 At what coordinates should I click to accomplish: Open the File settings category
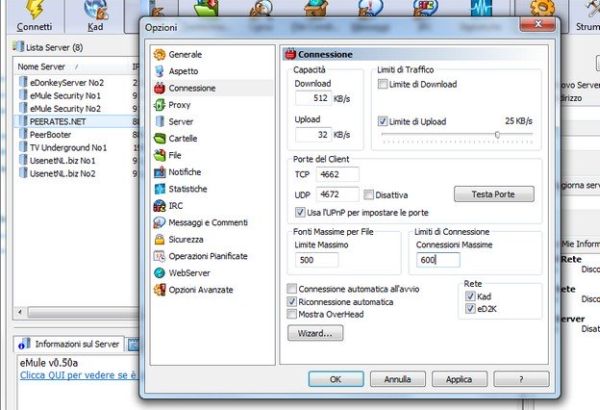pyautogui.click(x=168, y=155)
